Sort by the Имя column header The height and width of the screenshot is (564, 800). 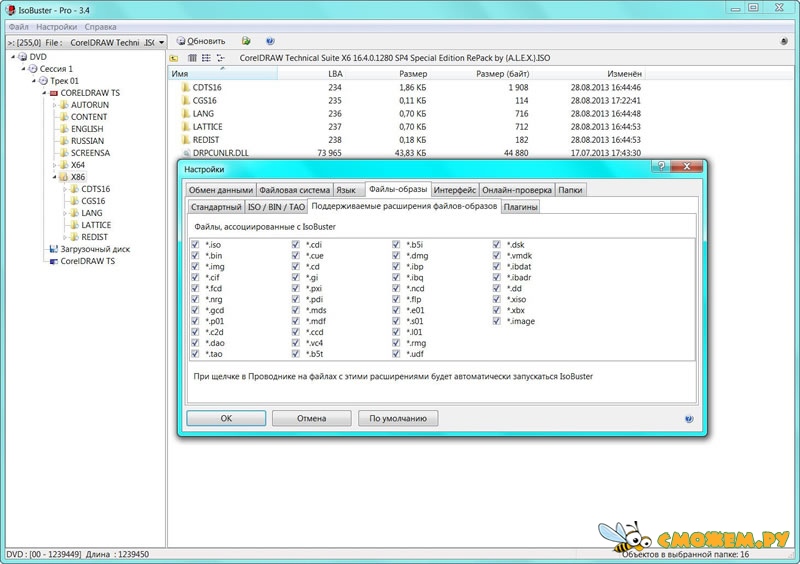click(223, 74)
